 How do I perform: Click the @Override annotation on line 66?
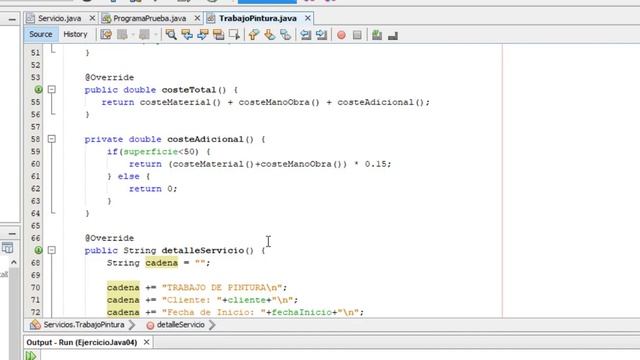click(x=109, y=238)
